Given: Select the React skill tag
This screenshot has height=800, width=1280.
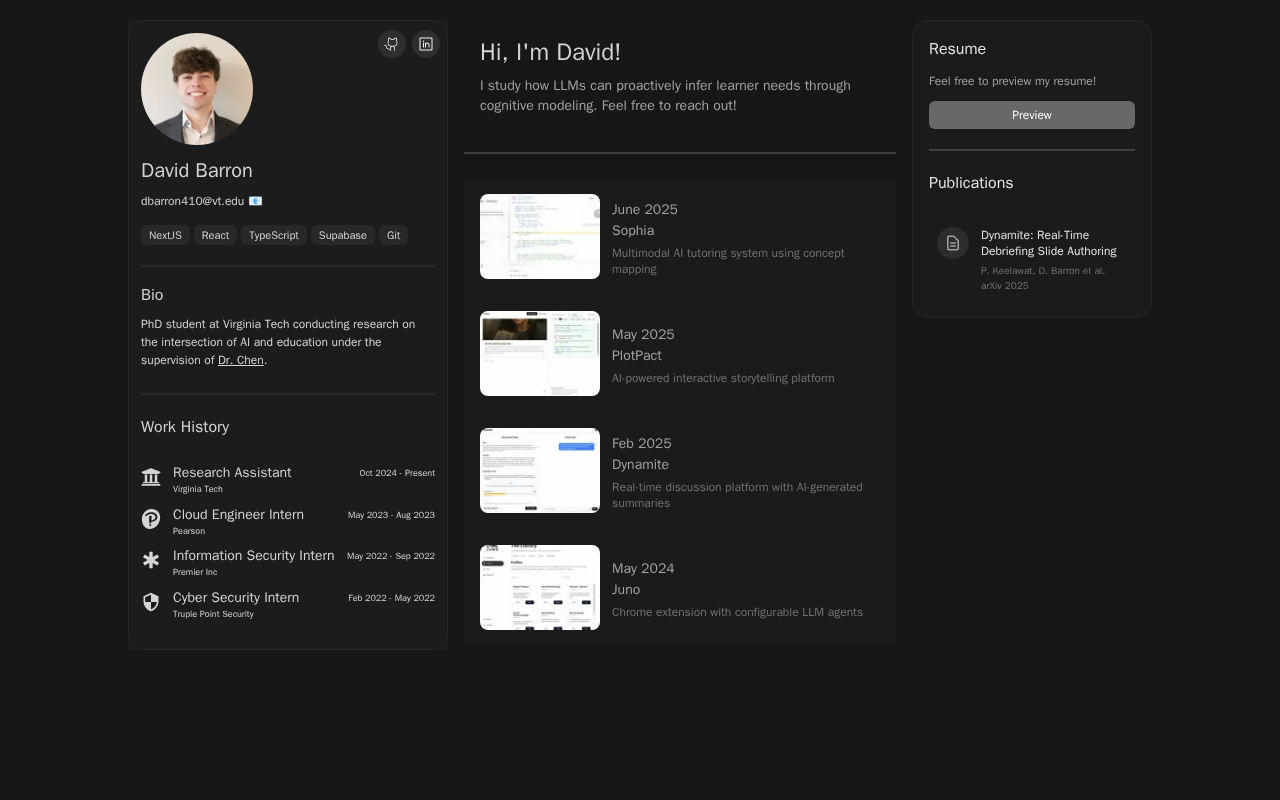Looking at the screenshot, I should click(215, 235).
